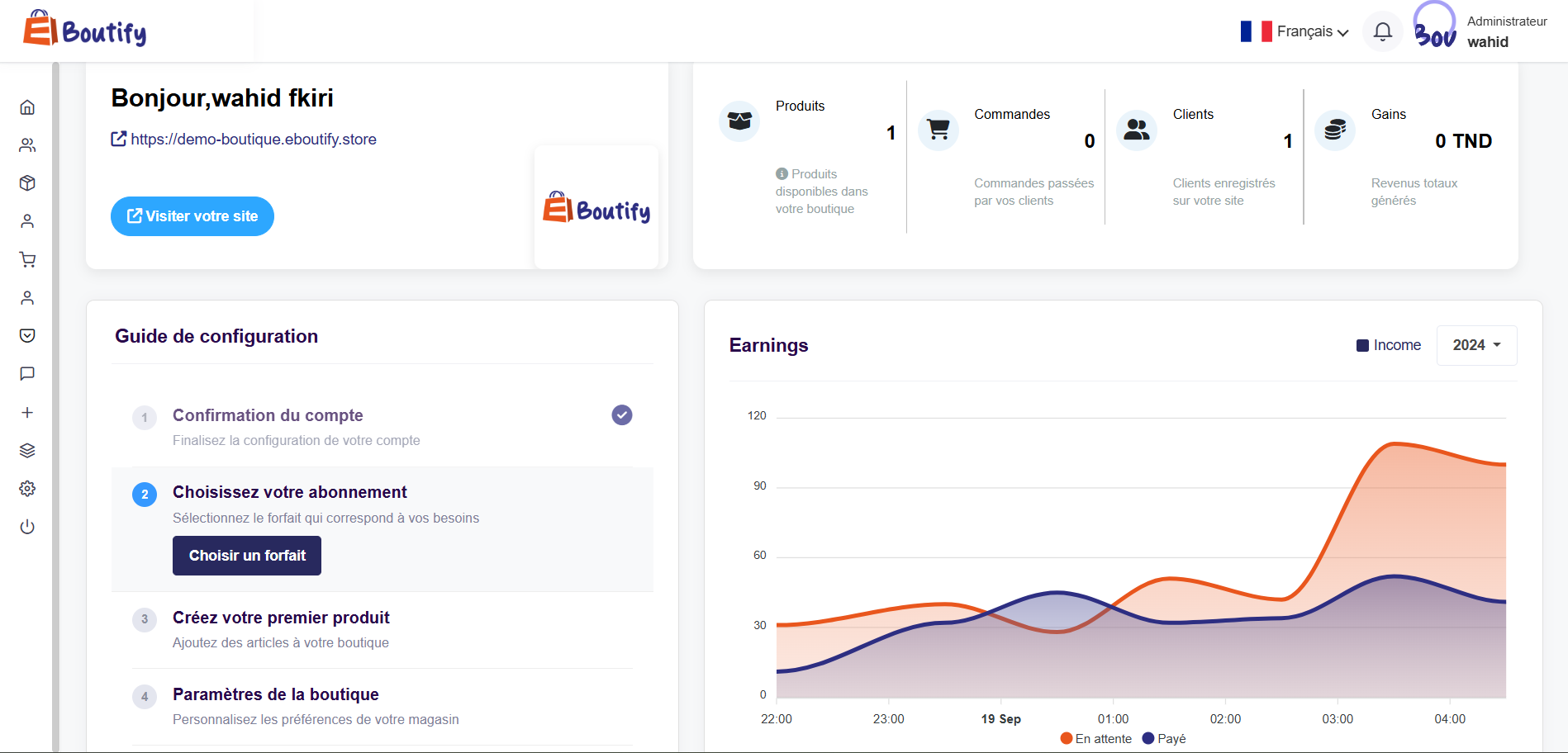Click the power logout icon in sidebar
Screen dimensions: 1568x753
27,527
